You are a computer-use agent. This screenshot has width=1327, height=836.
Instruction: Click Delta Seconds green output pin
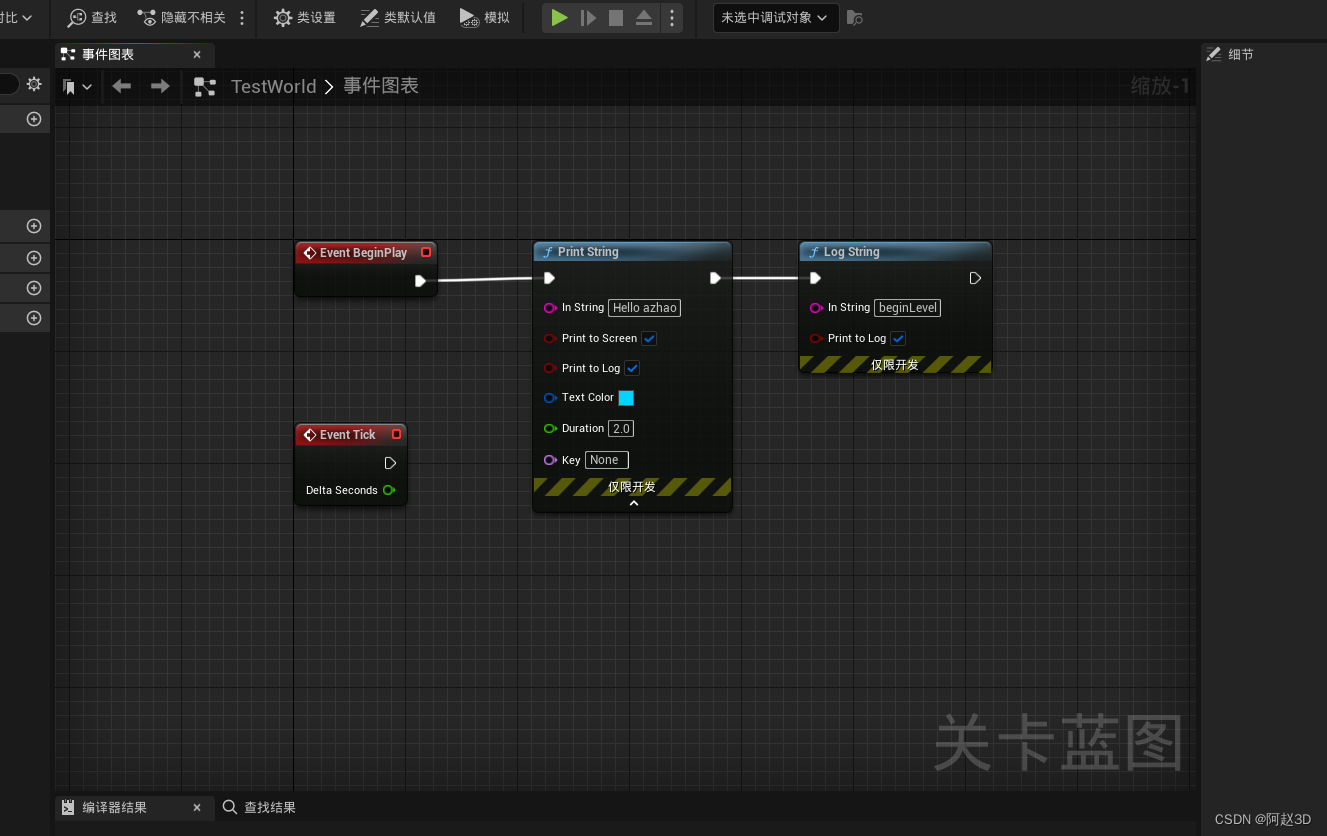point(389,490)
